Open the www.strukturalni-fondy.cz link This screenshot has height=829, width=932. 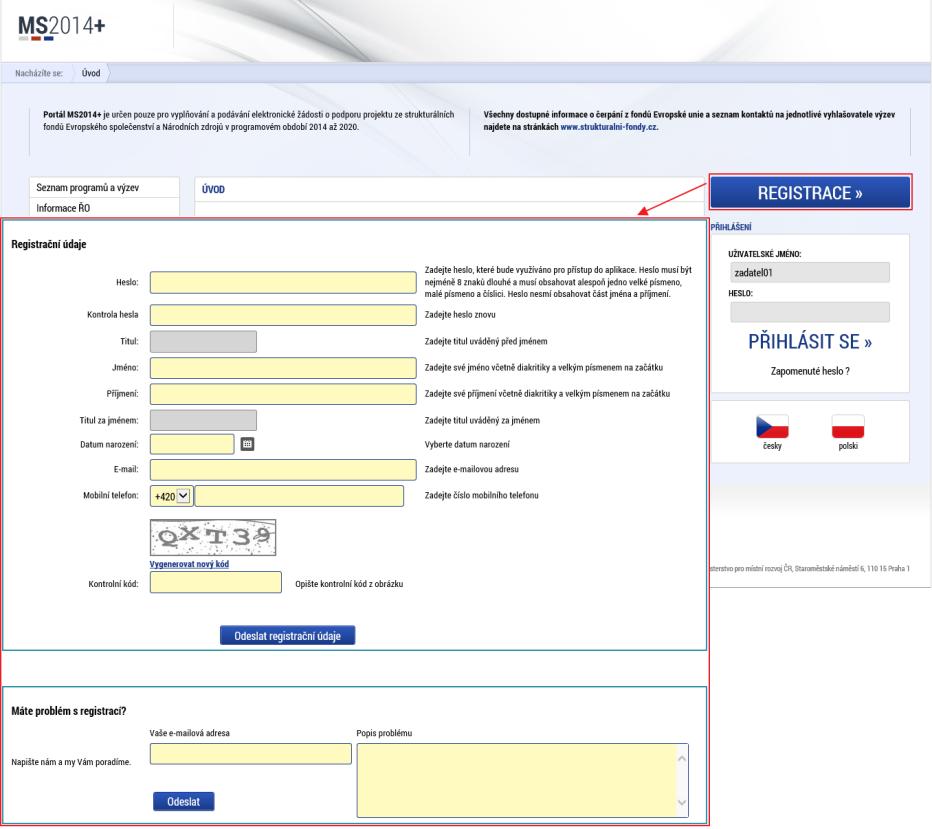click(609, 127)
